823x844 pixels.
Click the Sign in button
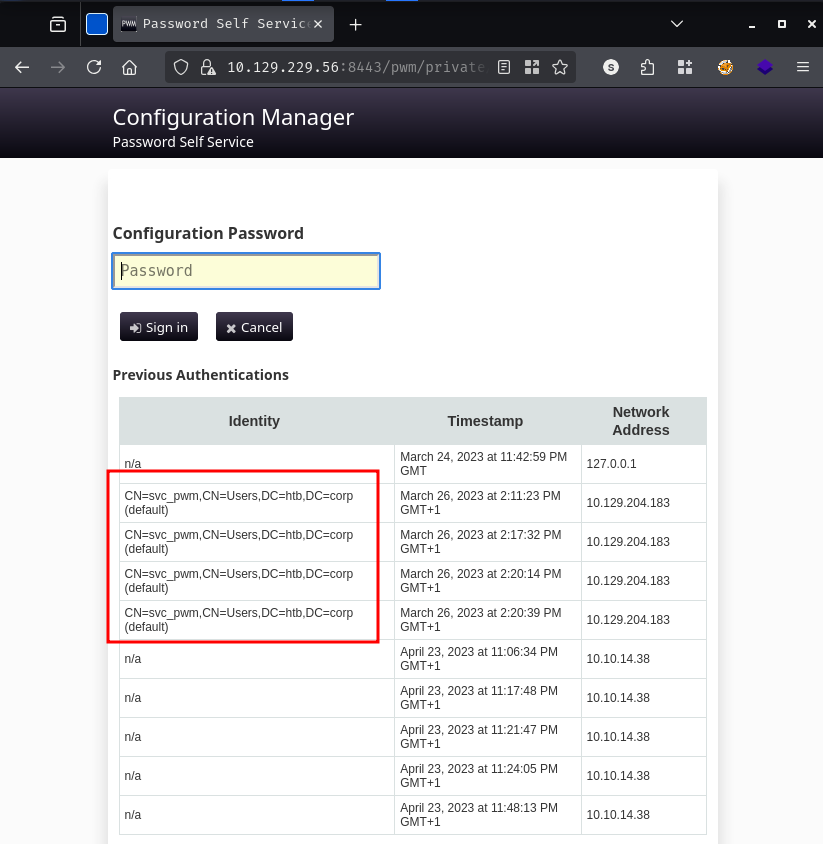point(159,327)
